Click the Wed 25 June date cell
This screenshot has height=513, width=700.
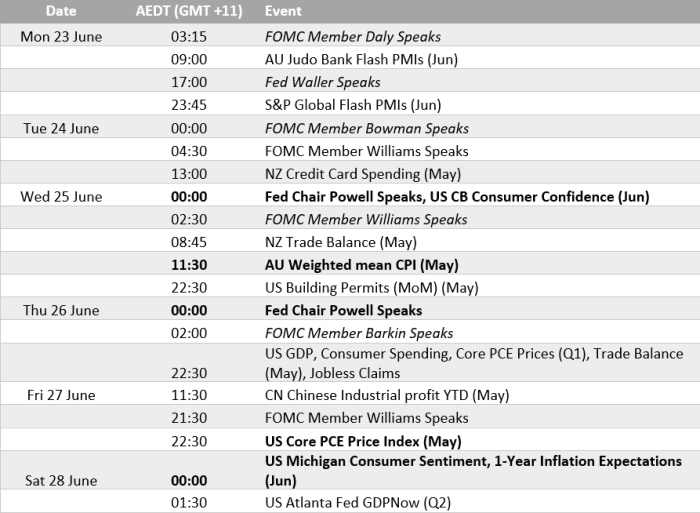pos(60,197)
